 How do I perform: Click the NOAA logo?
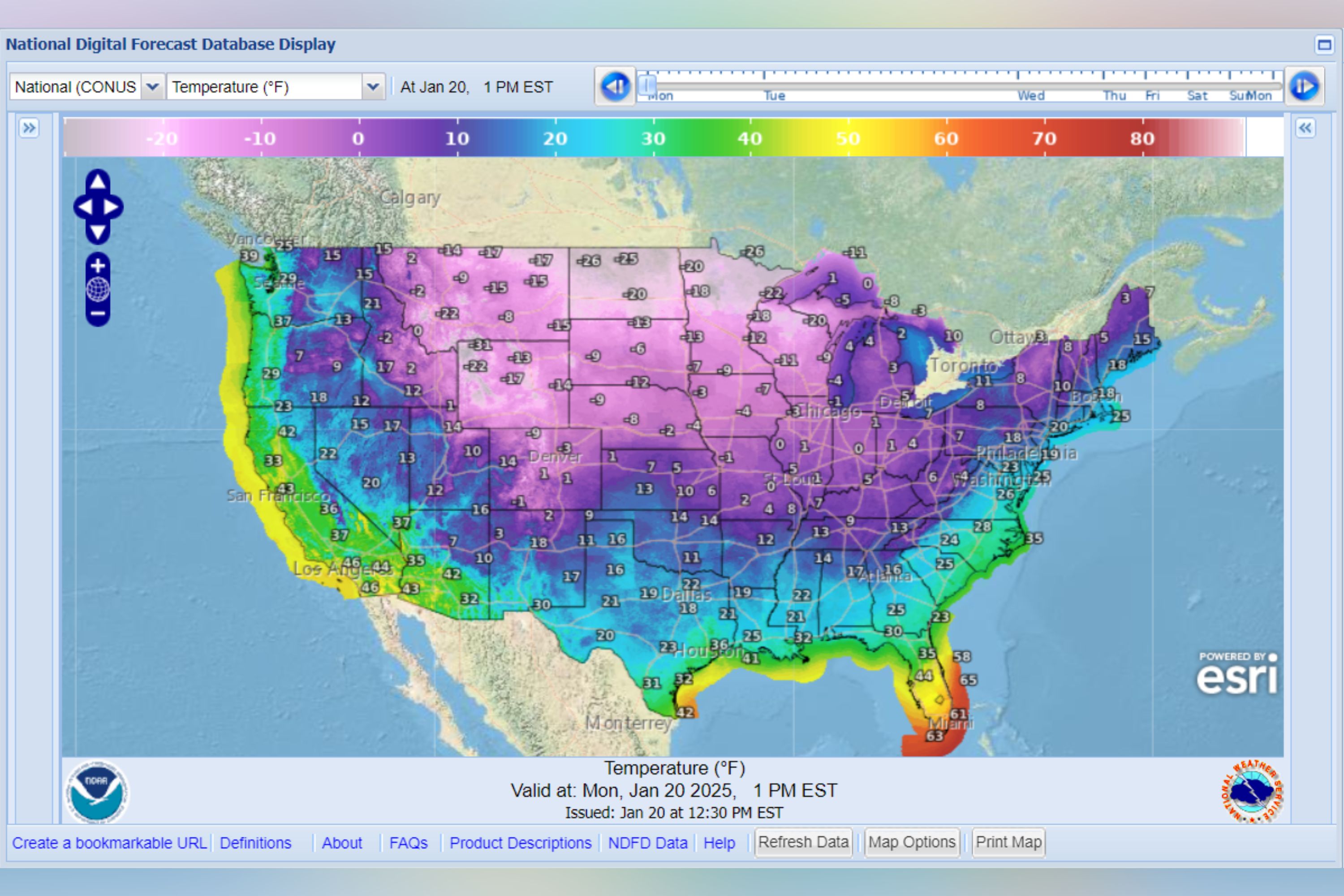(x=97, y=792)
